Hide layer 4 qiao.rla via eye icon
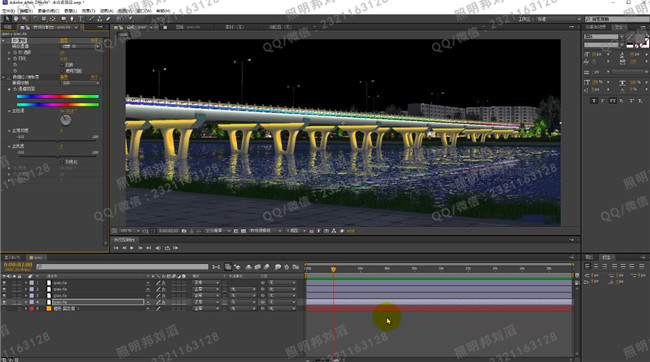 5,302
